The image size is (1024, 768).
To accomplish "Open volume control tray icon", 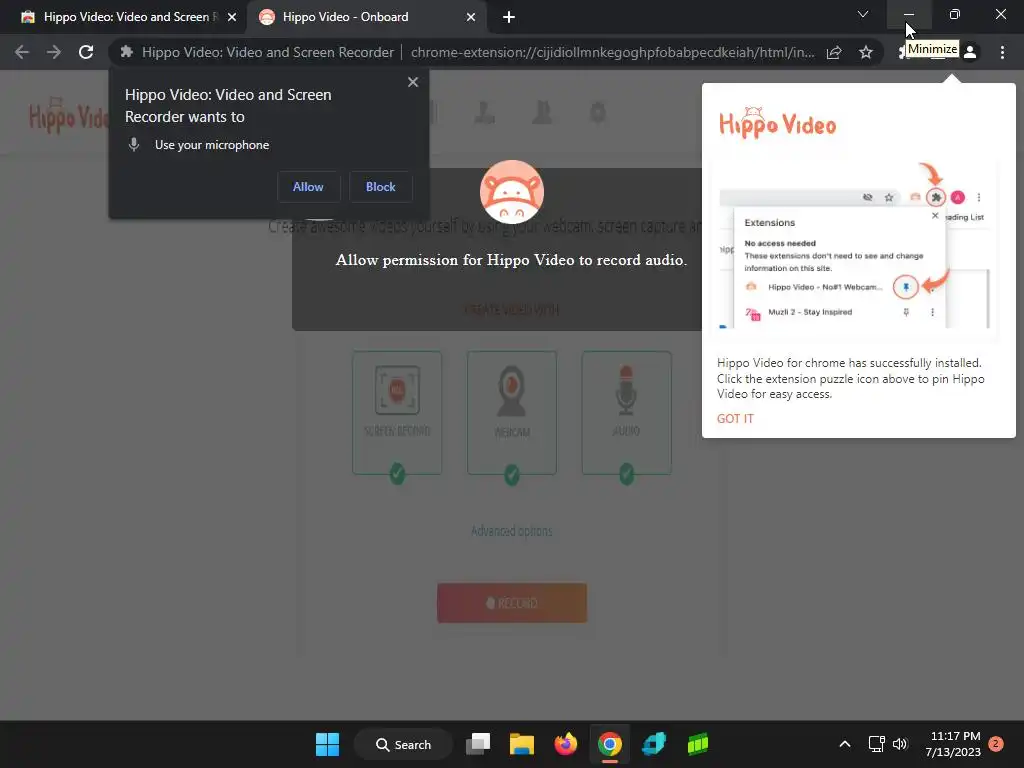I will point(900,744).
